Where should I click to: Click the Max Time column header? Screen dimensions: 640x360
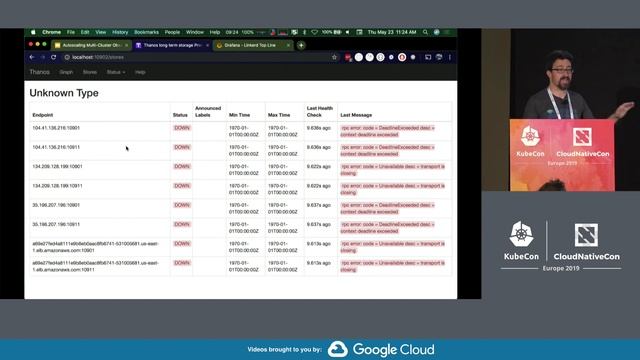tap(279, 115)
